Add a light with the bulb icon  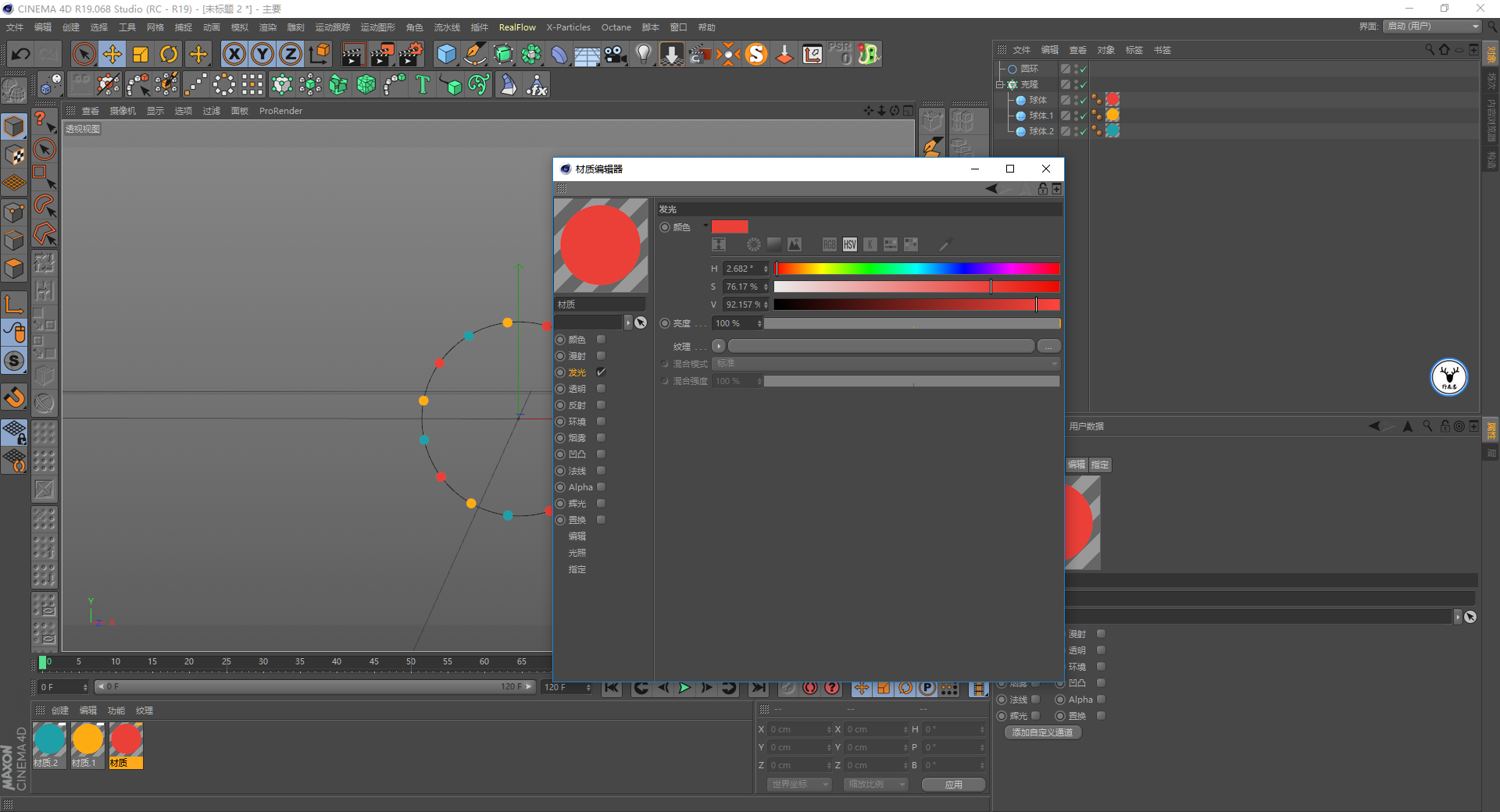click(x=644, y=54)
